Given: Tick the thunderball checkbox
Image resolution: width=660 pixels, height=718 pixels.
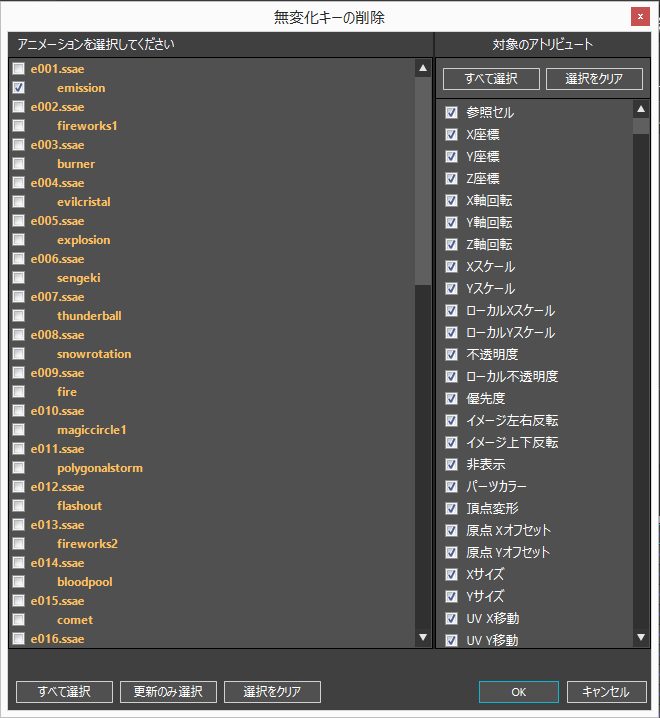Looking at the screenshot, I should point(18,315).
